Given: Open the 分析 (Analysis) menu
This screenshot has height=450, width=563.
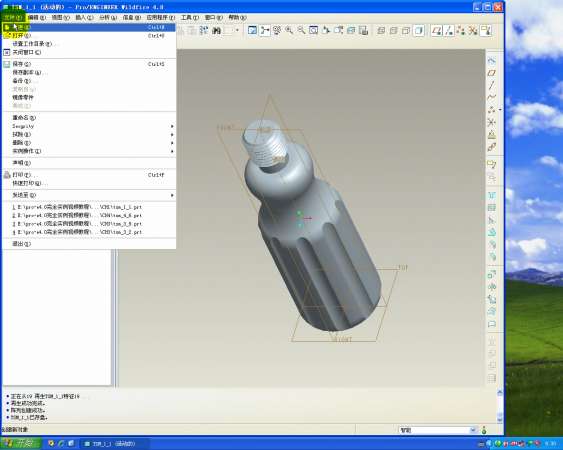Looking at the screenshot, I should tap(108, 17).
